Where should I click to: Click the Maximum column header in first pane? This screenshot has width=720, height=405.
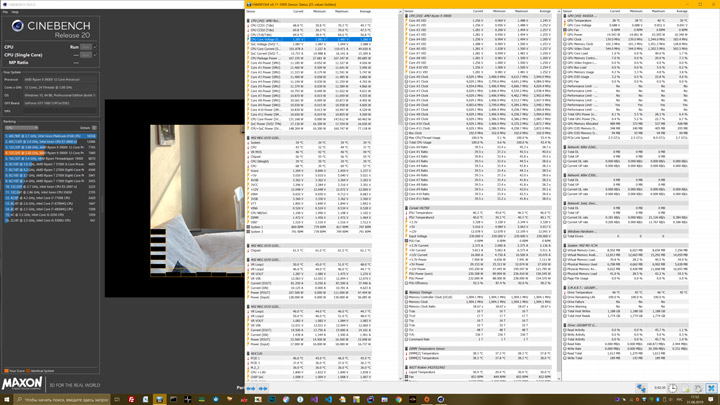(342, 11)
